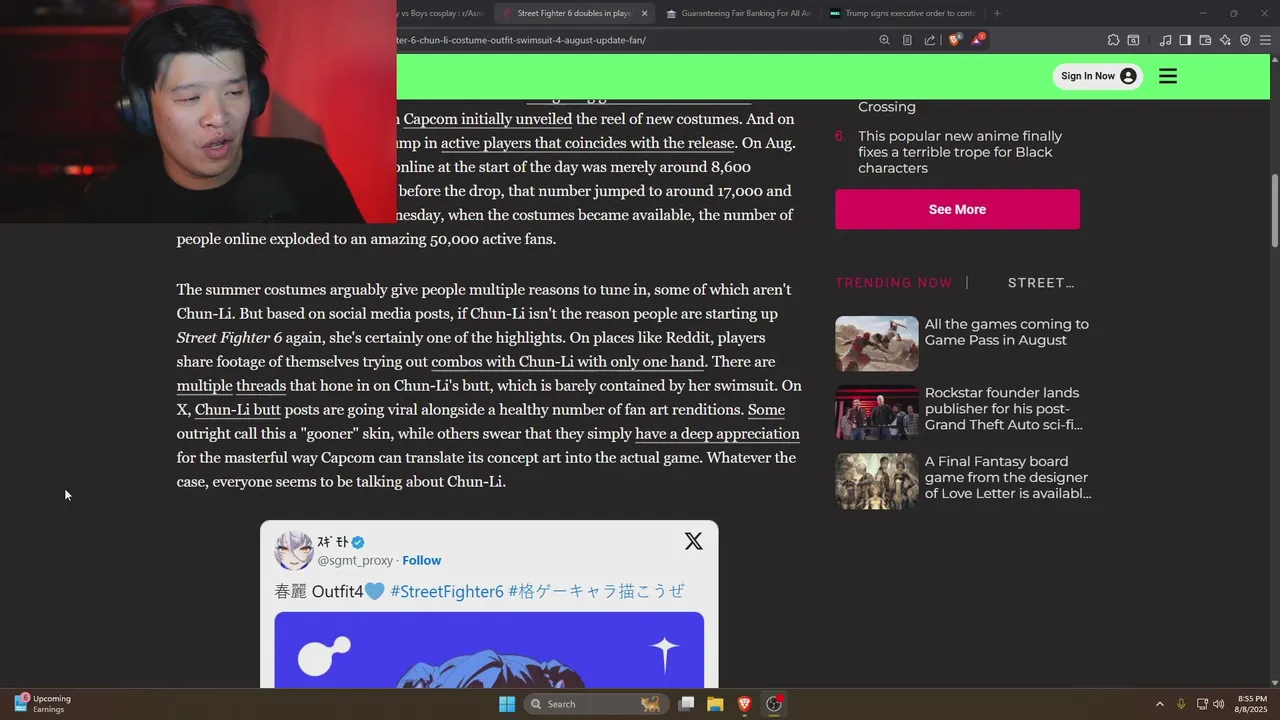This screenshot has width=1280, height=720.
Task: Open Leo AI sparkle icon
Action: (1225, 40)
